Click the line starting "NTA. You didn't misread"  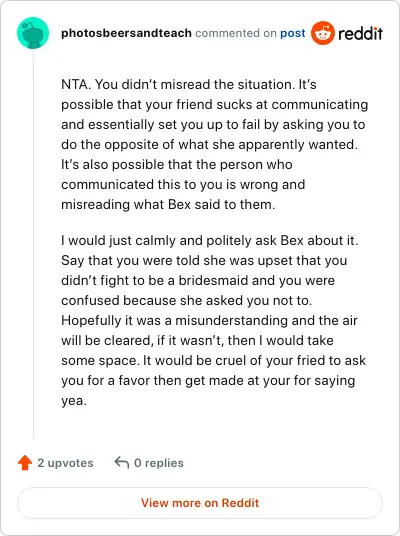[189, 84]
